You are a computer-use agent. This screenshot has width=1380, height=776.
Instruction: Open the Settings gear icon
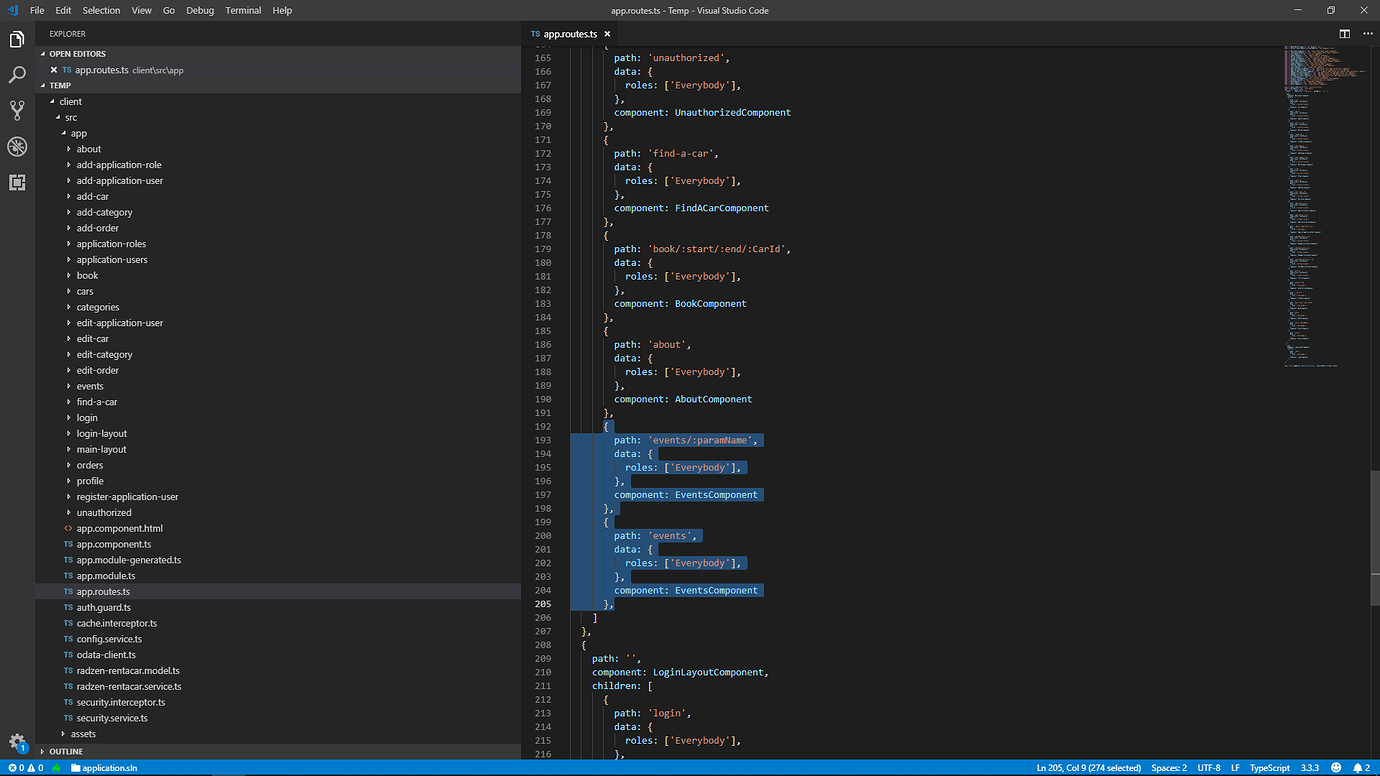(x=17, y=742)
